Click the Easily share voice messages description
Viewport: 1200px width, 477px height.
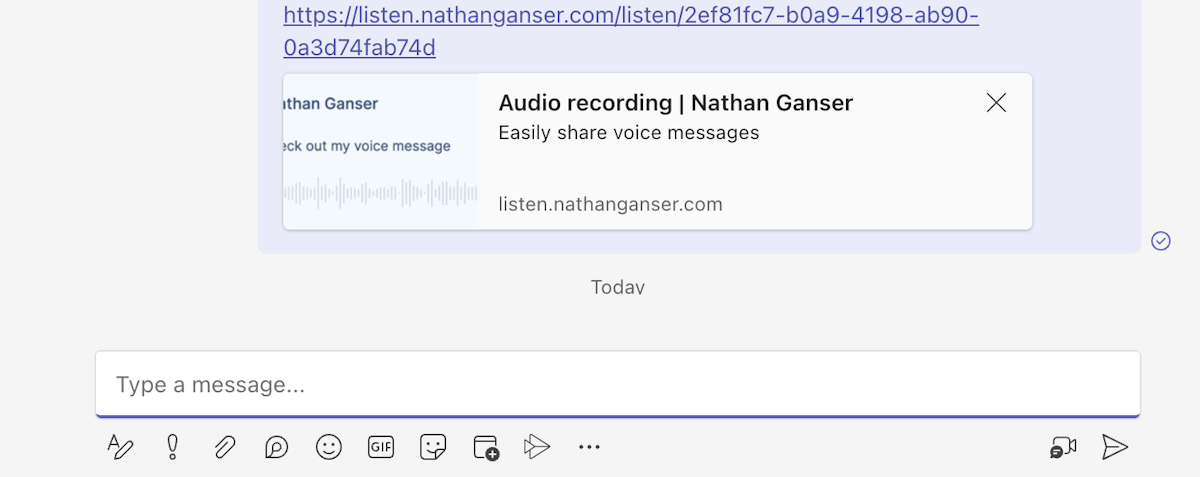pos(628,133)
